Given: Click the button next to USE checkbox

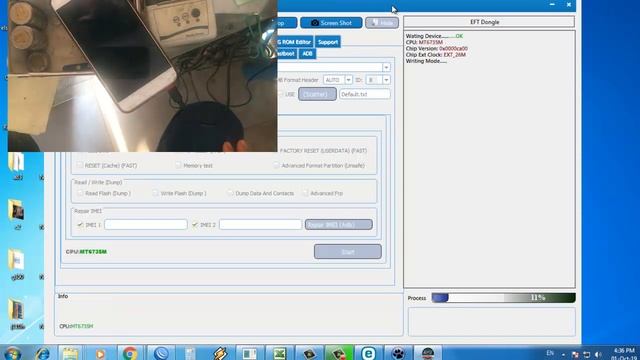Looking at the screenshot, I should (317, 94).
